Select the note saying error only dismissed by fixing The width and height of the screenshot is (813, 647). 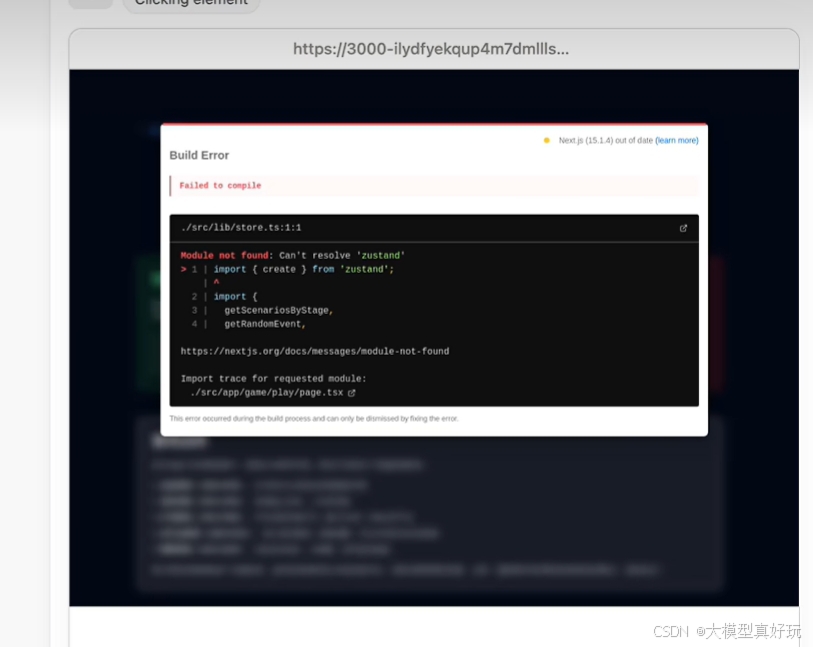click(314, 418)
